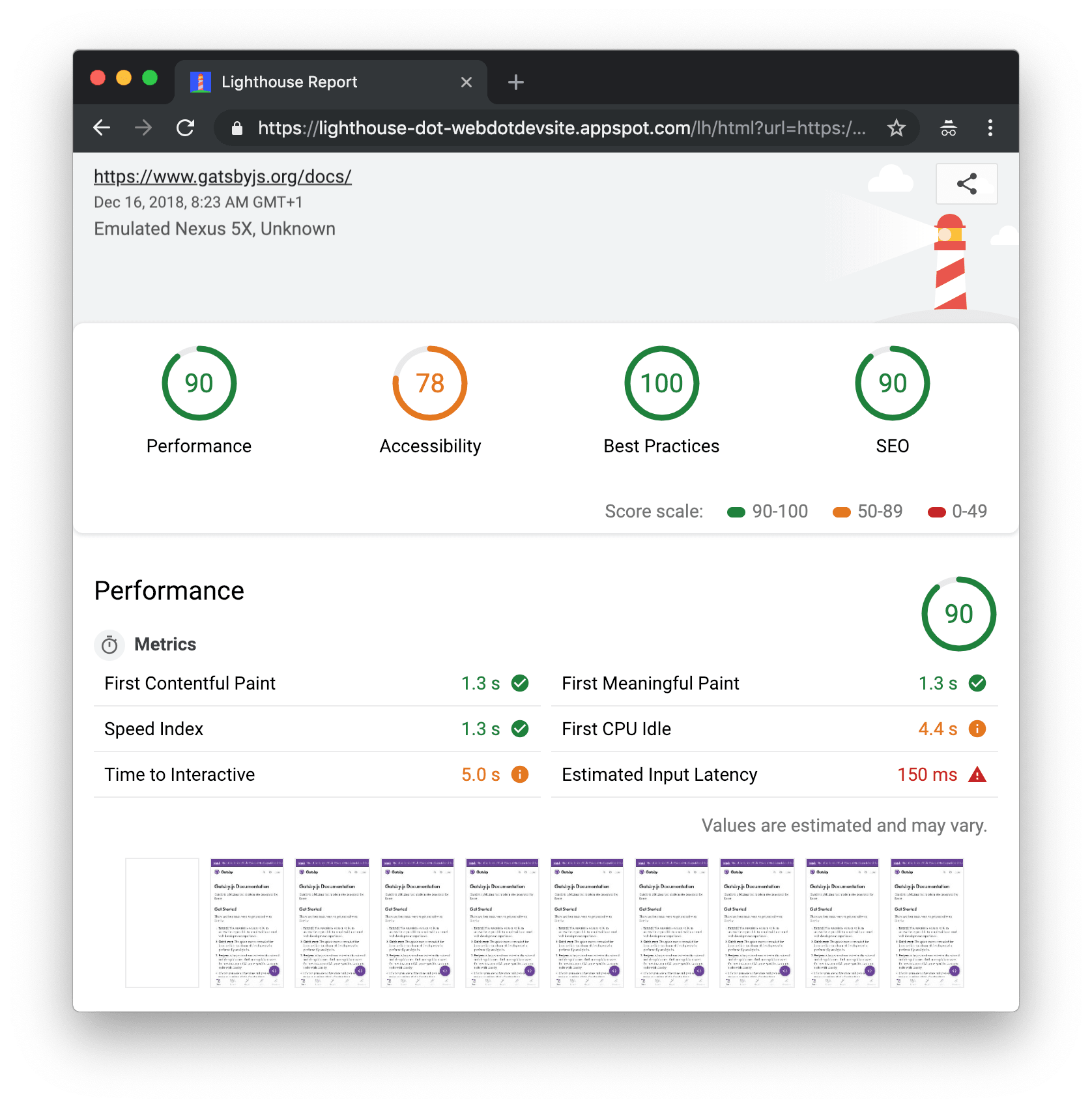
Task: Open Chrome's three-dot menu
Action: 990,128
